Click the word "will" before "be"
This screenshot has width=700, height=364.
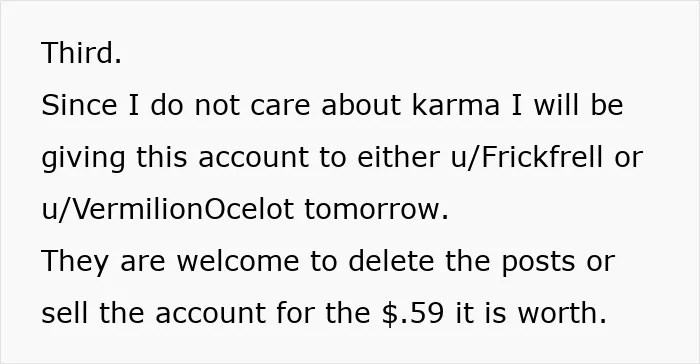pyautogui.click(x=557, y=105)
